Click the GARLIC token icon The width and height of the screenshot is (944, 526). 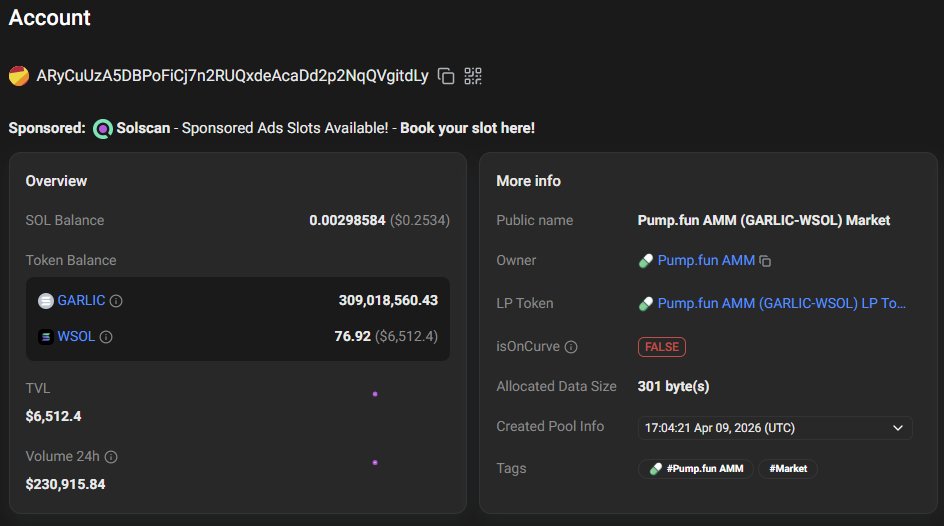tap(46, 300)
